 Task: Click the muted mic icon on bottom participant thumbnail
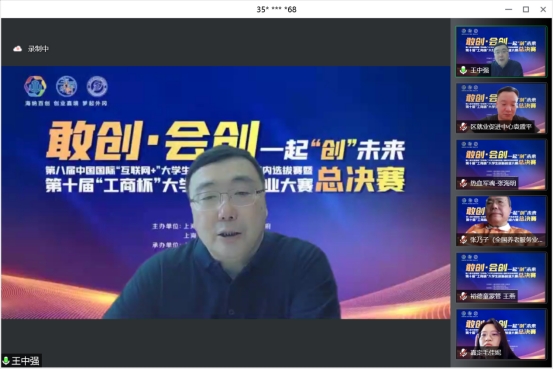click(x=463, y=352)
